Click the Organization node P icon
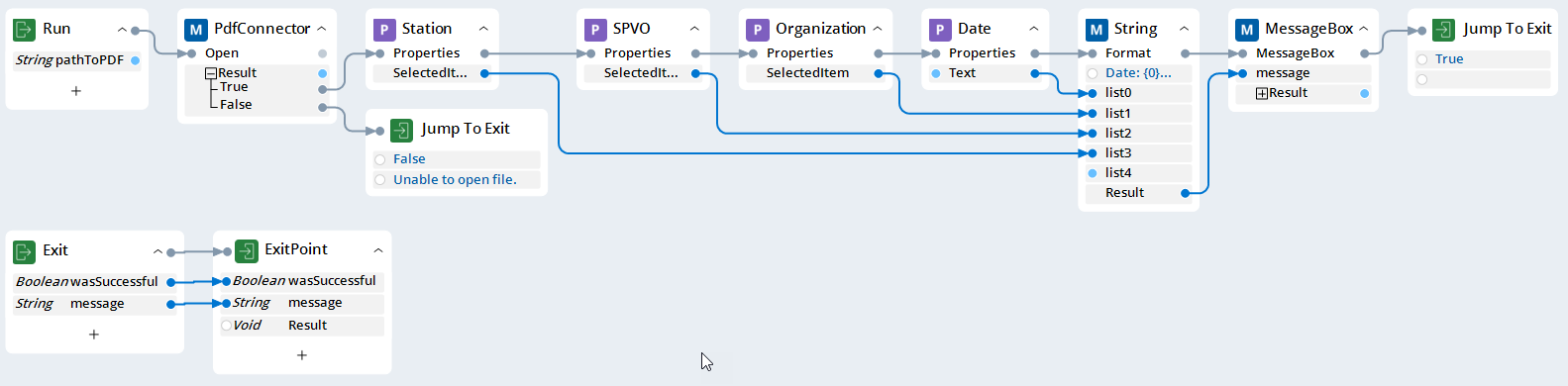Viewport: 1568px width, 386px height. tap(757, 30)
